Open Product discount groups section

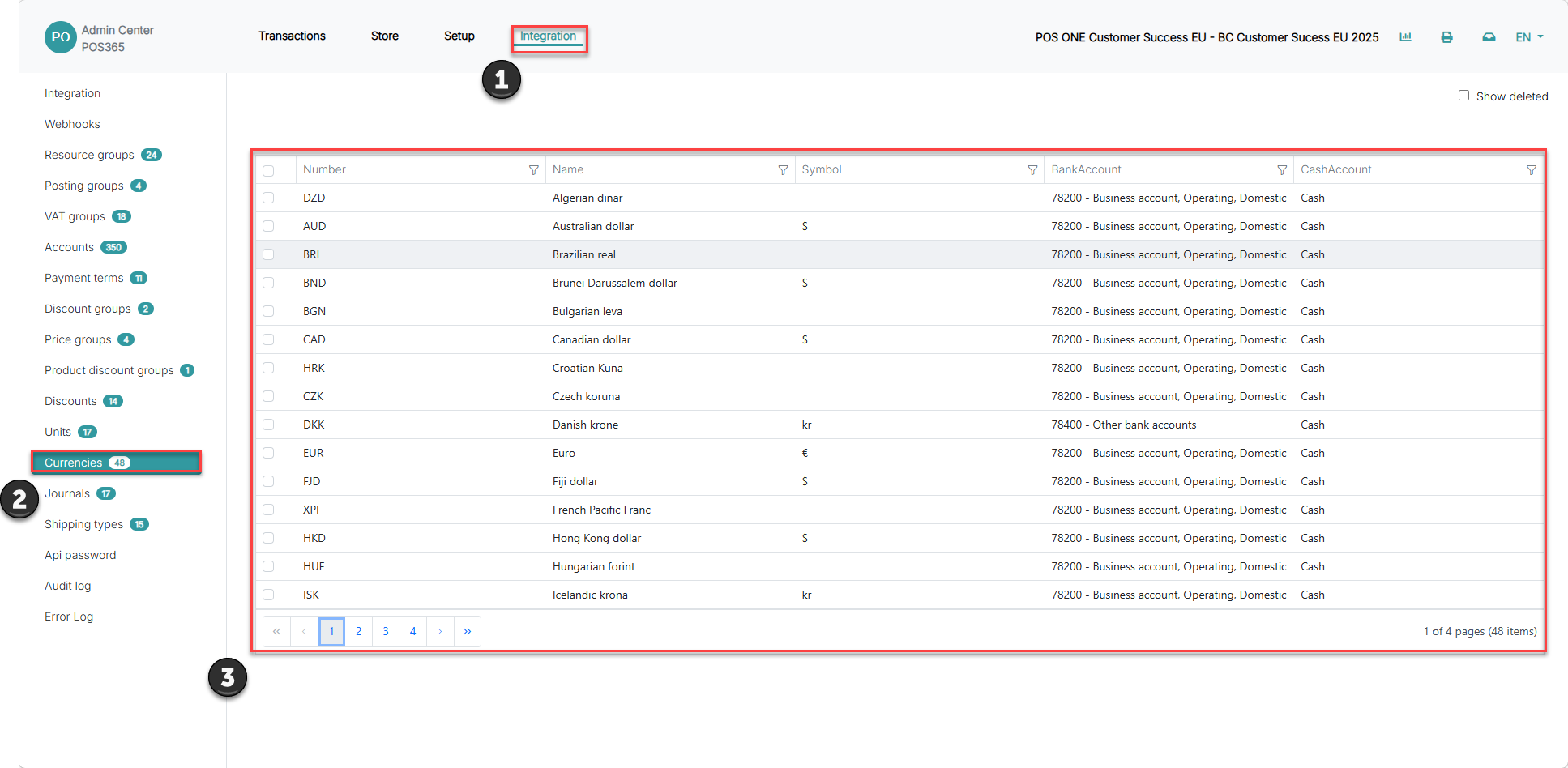pyautogui.click(x=119, y=370)
